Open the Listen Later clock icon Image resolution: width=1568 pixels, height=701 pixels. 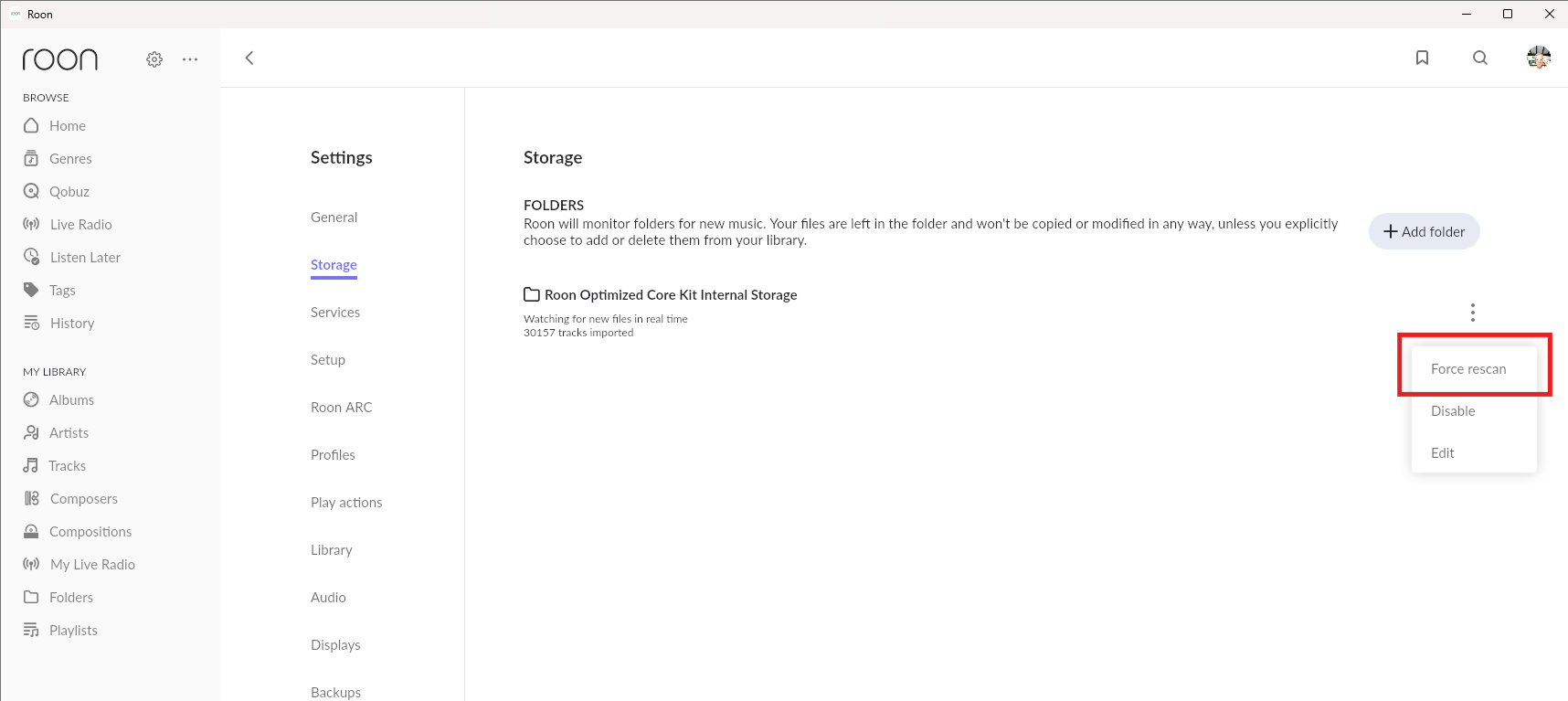(x=31, y=257)
